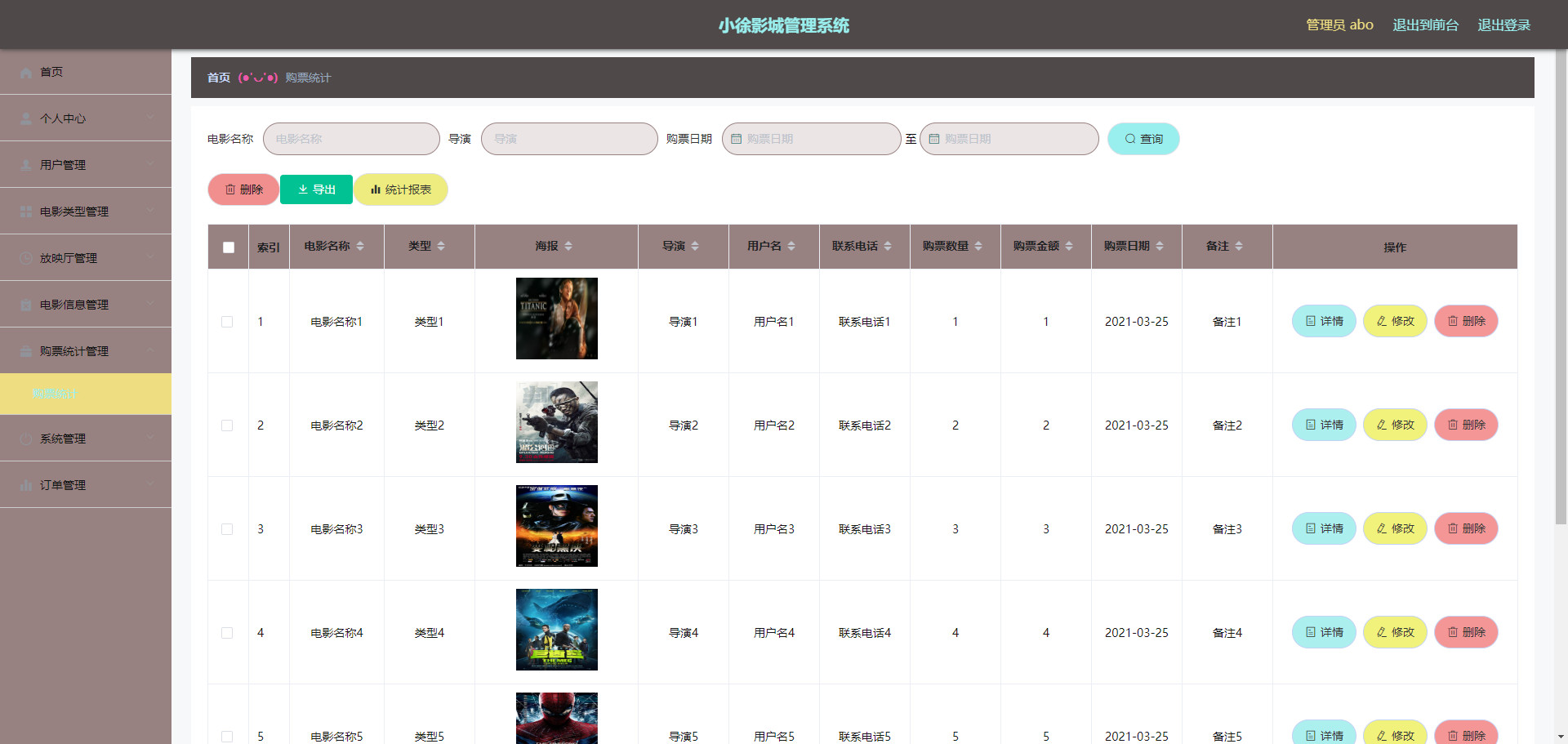The image size is (1568, 744).
Task: Expand the 个人中心 menu arrow
Action: click(150, 118)
